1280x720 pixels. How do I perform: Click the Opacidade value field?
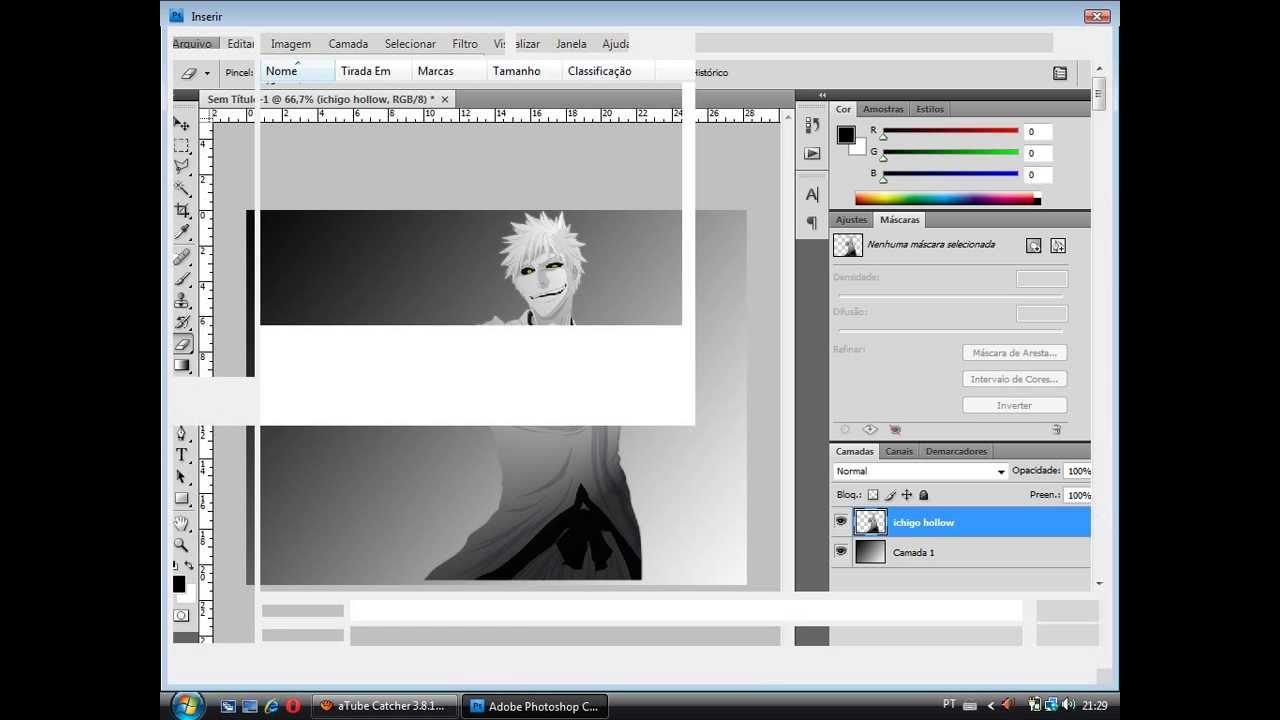point(1078,471)
